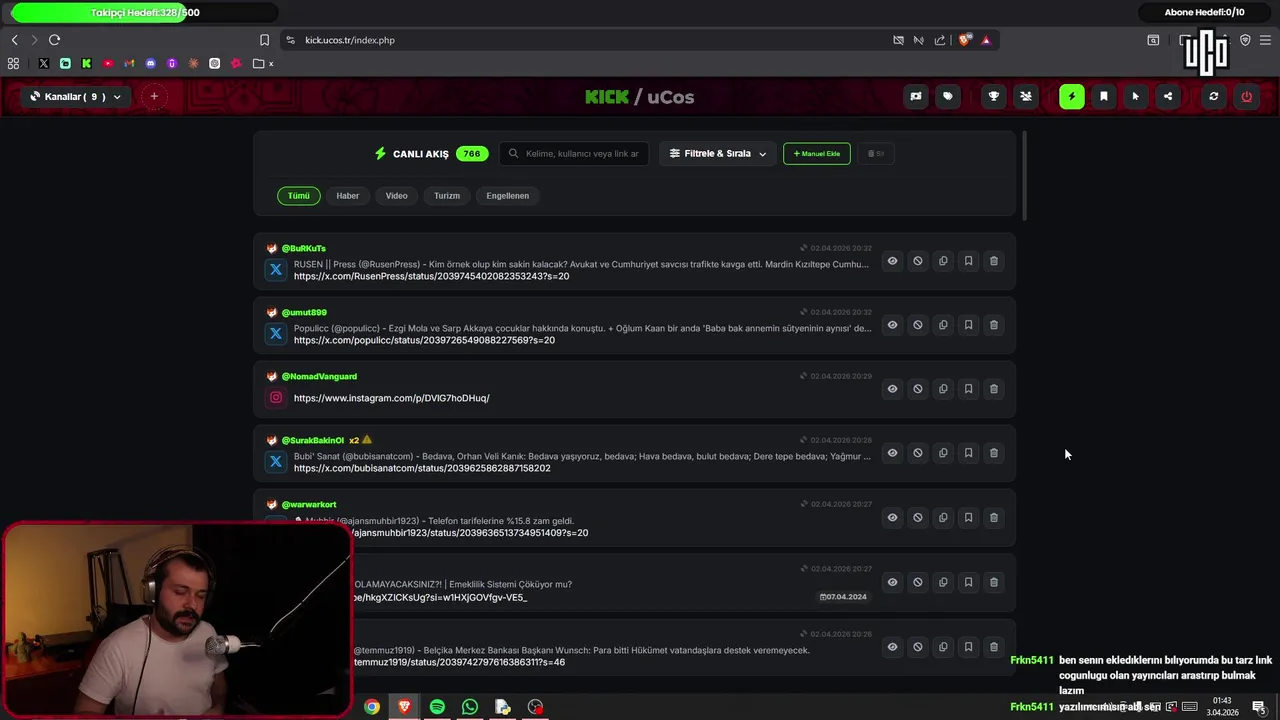The image size is (1280, 720).
Task: Block the @BuRKuTs entry with ban icon
Action: [x=918, y=261]
